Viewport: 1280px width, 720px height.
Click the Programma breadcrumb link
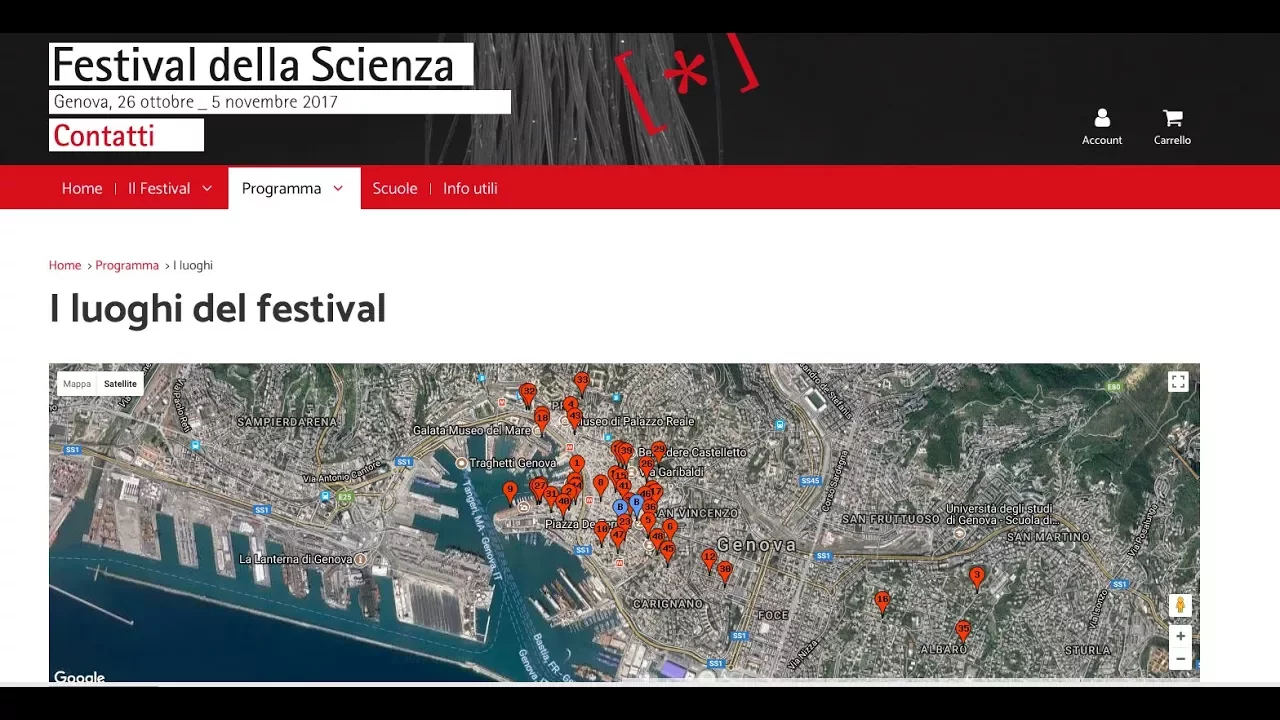[x=127, y=266]
